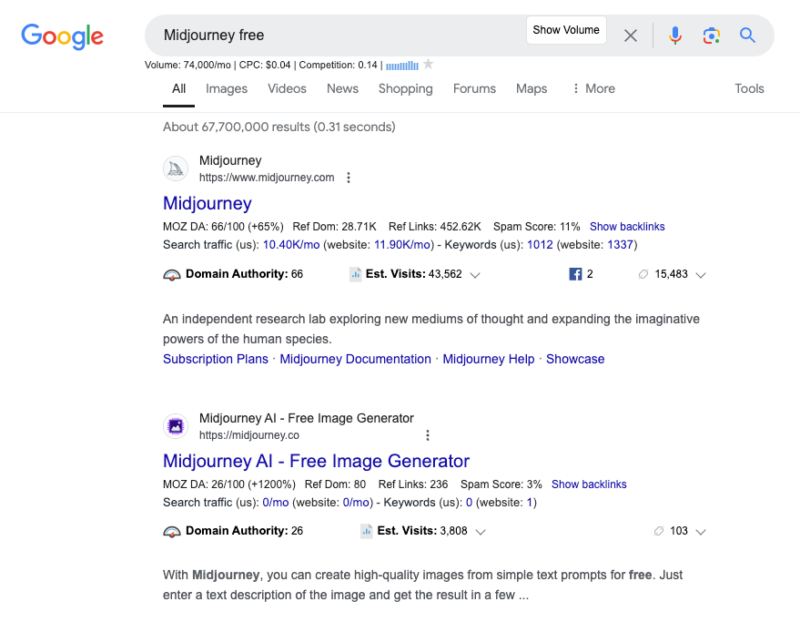The height and width of the screenshot is (622, 800).
Task: Star the keyword next to the Competition value
Action: pyautogui.click(x=429, y=65)
